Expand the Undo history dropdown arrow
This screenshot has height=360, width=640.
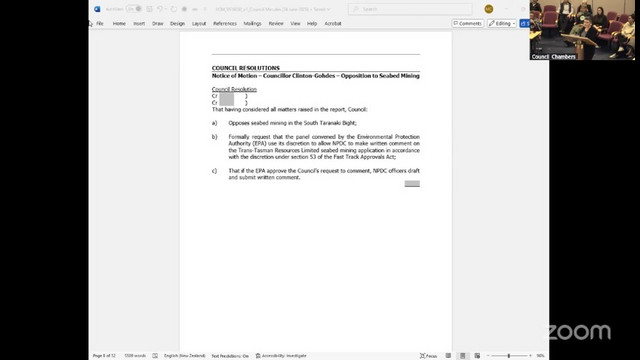[166, 9]
